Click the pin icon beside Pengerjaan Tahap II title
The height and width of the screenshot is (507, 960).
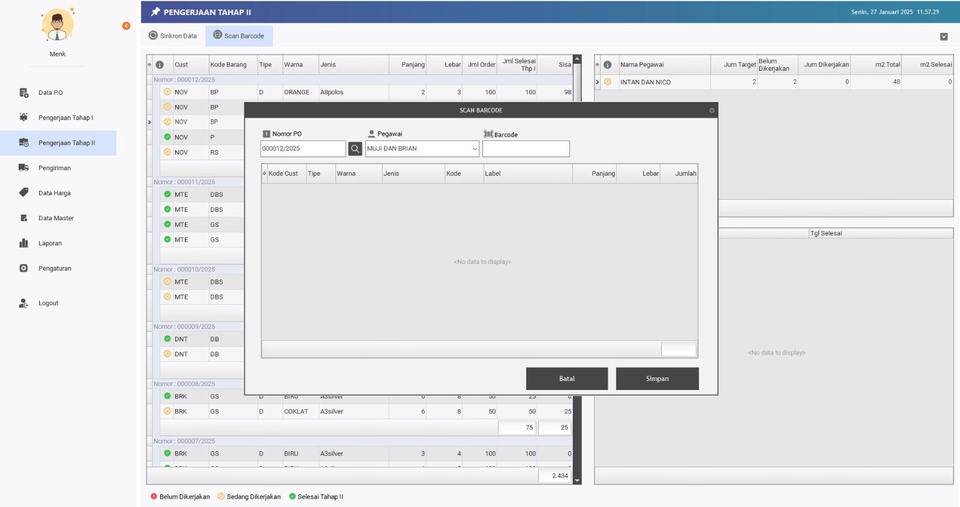155,12
